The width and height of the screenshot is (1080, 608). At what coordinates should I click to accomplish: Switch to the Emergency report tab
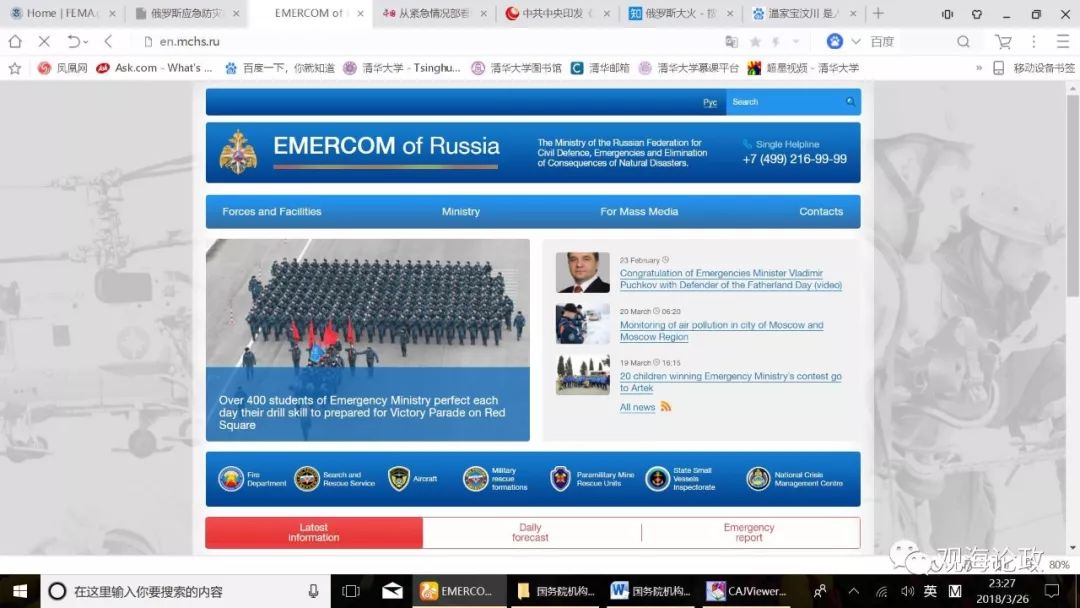coord(749,533)
